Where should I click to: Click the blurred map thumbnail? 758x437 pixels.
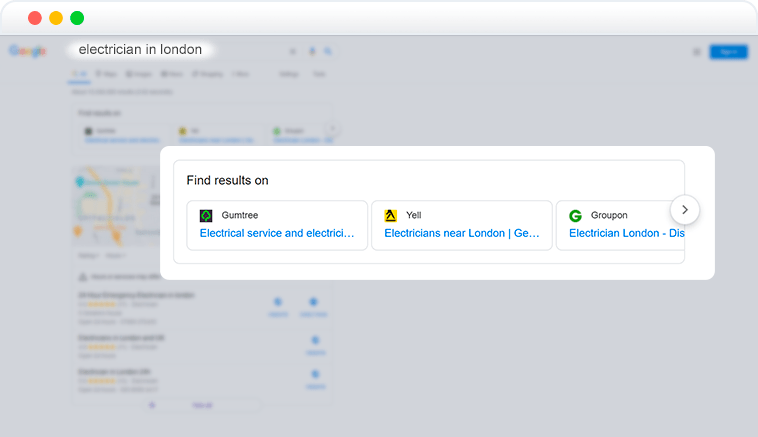click(117, 205)
